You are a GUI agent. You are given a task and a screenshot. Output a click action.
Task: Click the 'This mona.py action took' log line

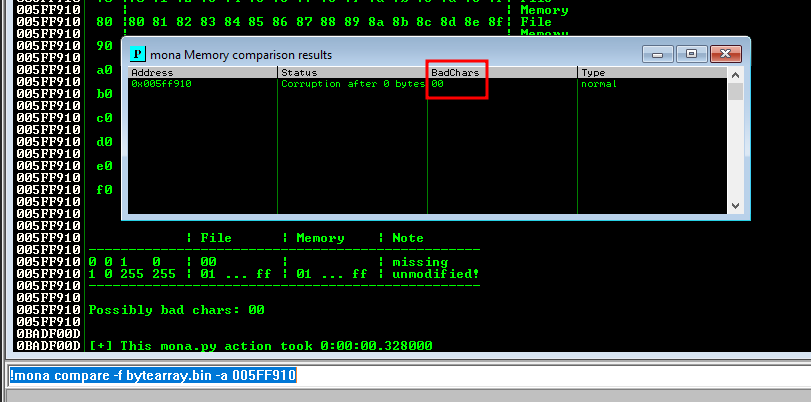pyautogui.click(x=261, y=346)
